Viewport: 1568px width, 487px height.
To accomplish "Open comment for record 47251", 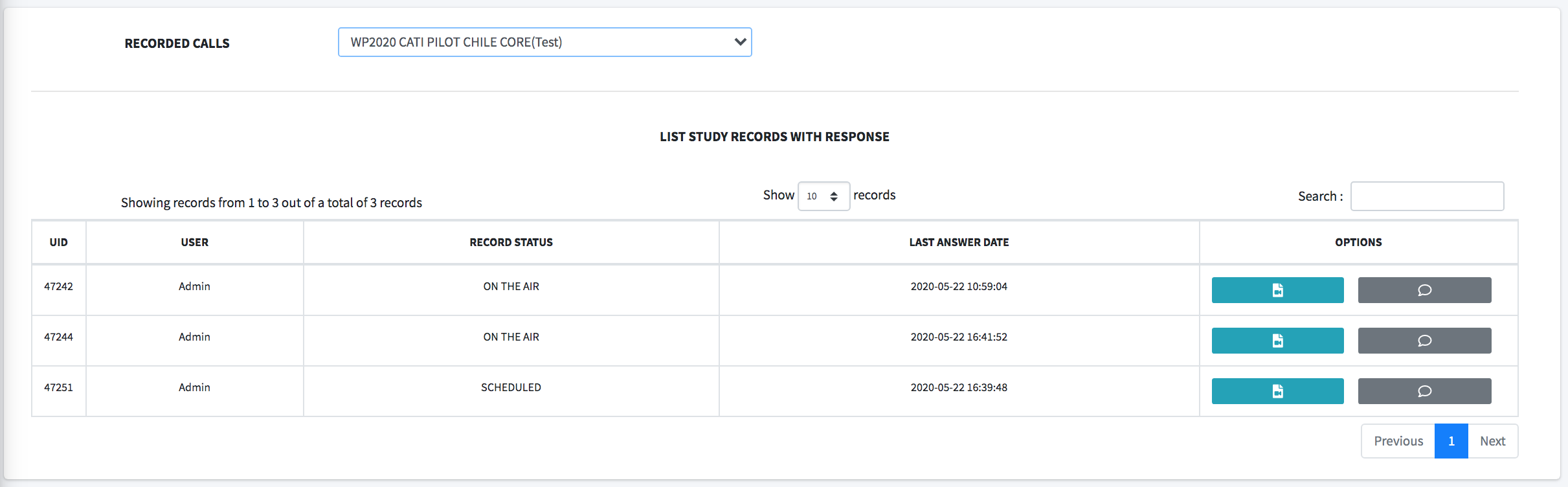I will pos(1424,391).
